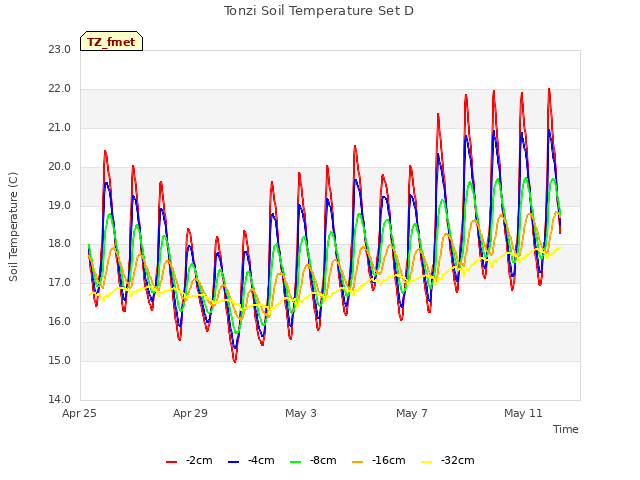Click the chart title Tonzi Soil Temperature Set D
The image size is (640, 480).
[x=319, y=11]
